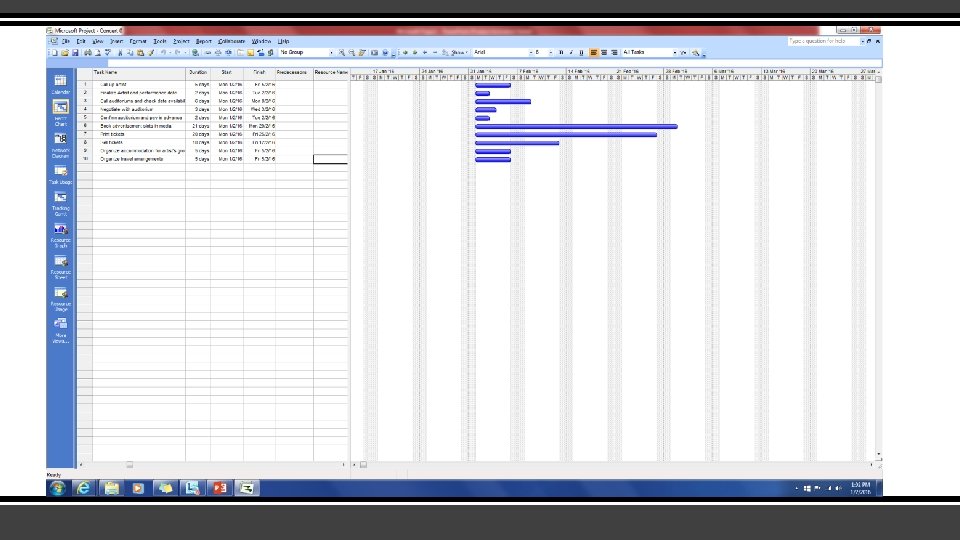Open the Windows Start button
This screenshot has width=960, height=540.
click(x=58, y=488)
